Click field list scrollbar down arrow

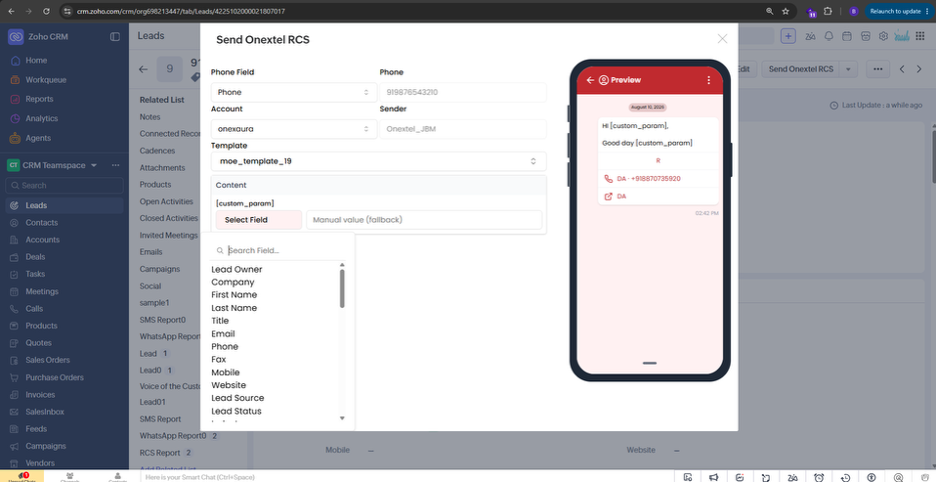tap(342, 418)
